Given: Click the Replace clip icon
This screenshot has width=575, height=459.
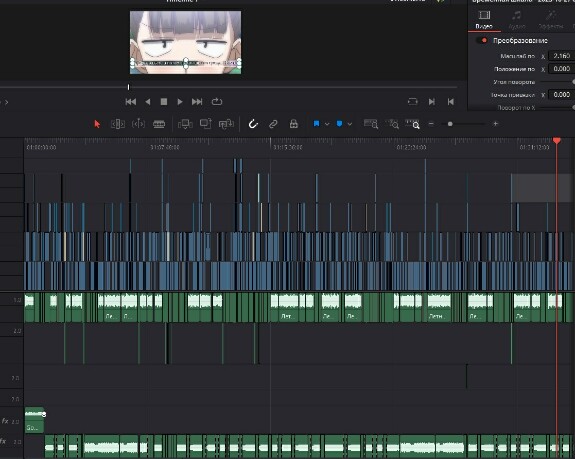Looking at the screenshot, I should [226, 124].
